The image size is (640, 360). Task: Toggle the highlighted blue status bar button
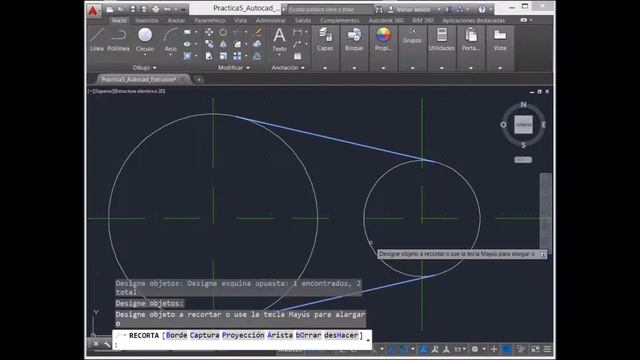pyautogui.click(x=507, y=349)
